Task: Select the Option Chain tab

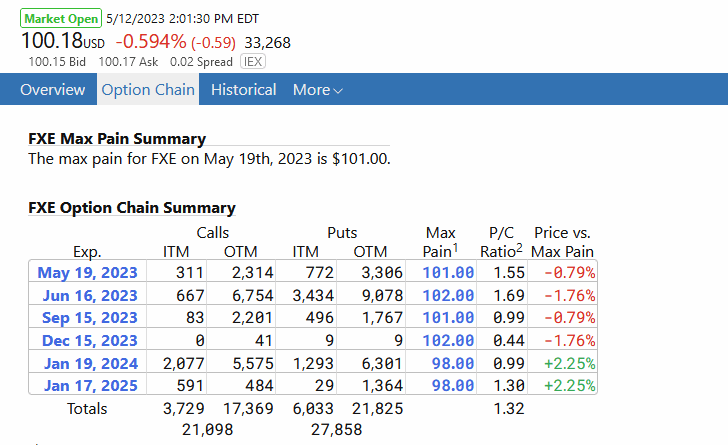Action: coord(148,90)
